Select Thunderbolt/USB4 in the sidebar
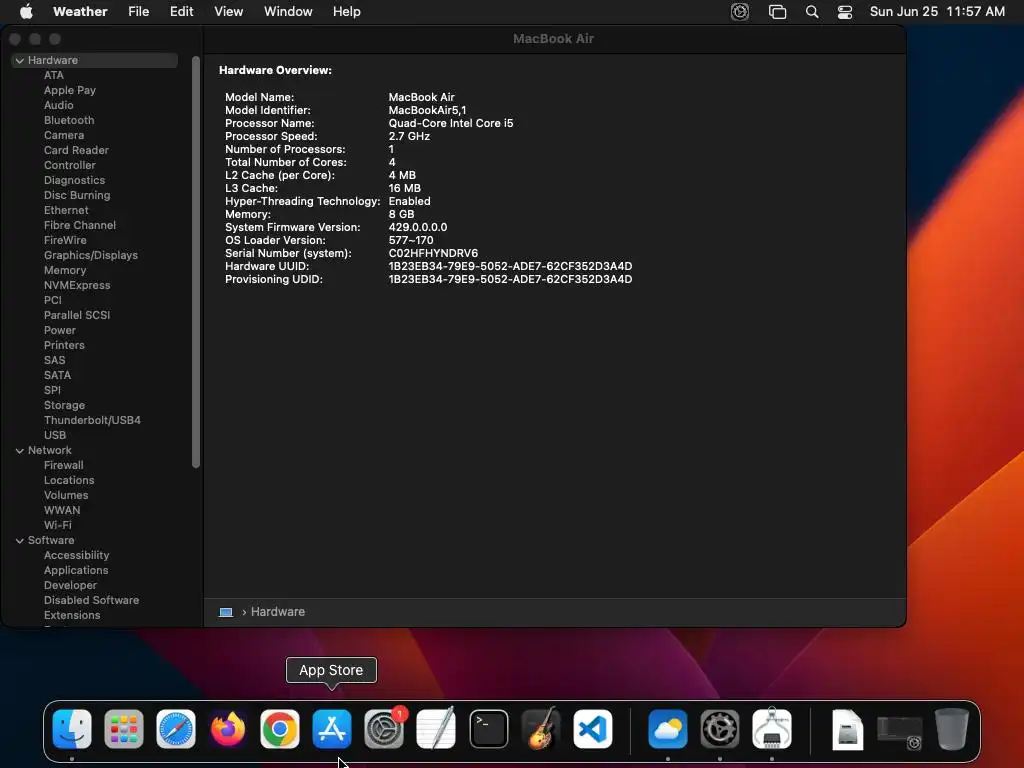The width and height of the screenshot is (1024, 768). (92, 421)
